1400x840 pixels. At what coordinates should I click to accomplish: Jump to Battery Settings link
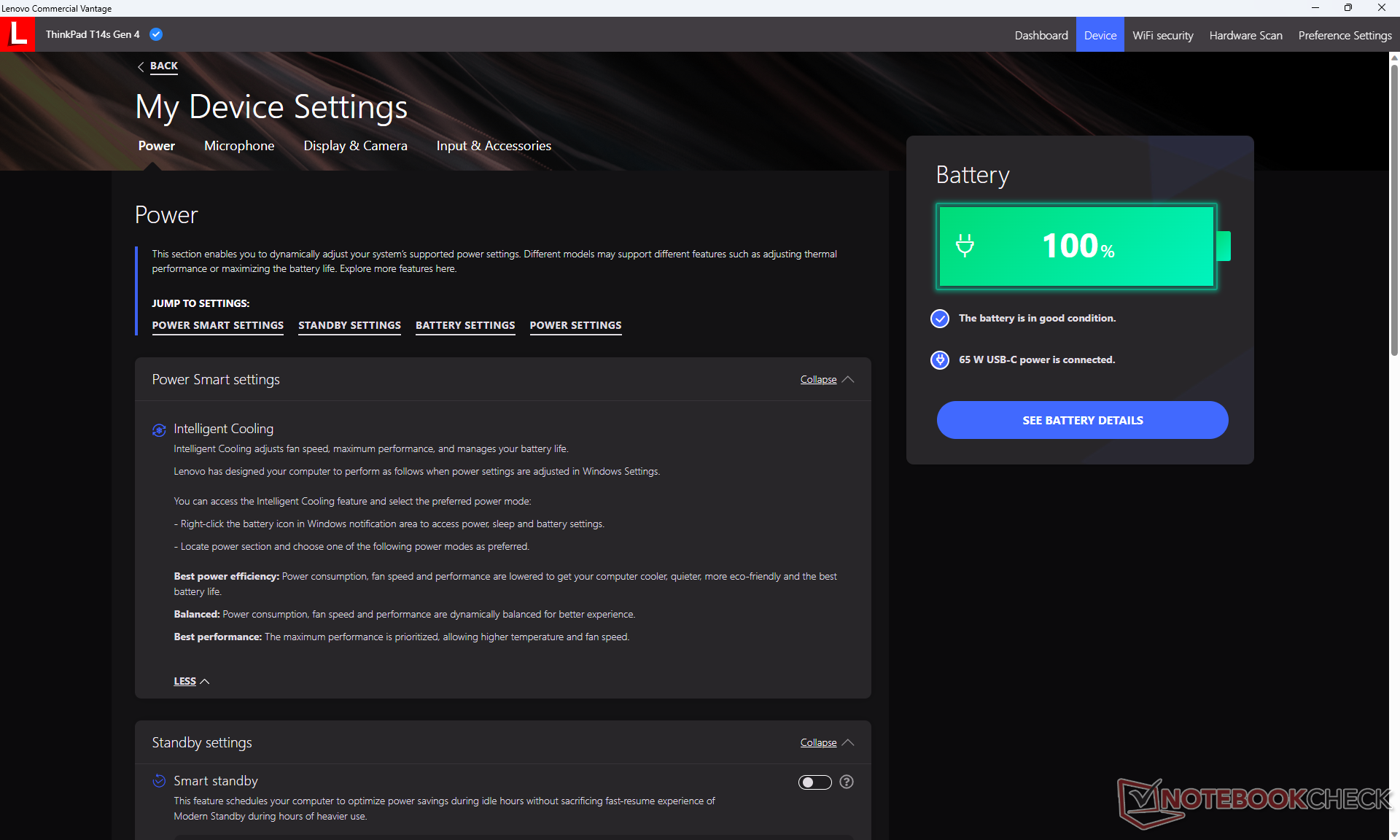coord(465,325)
